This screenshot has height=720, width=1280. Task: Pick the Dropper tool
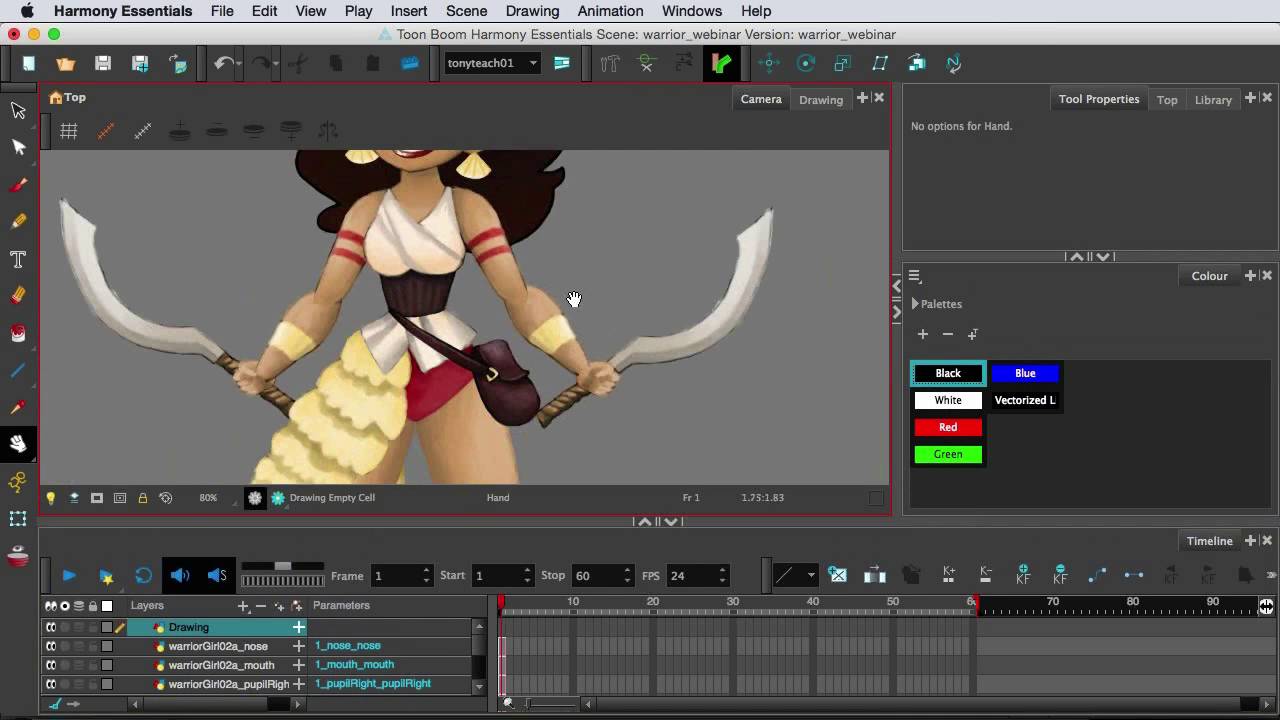(x=18, y=408)
